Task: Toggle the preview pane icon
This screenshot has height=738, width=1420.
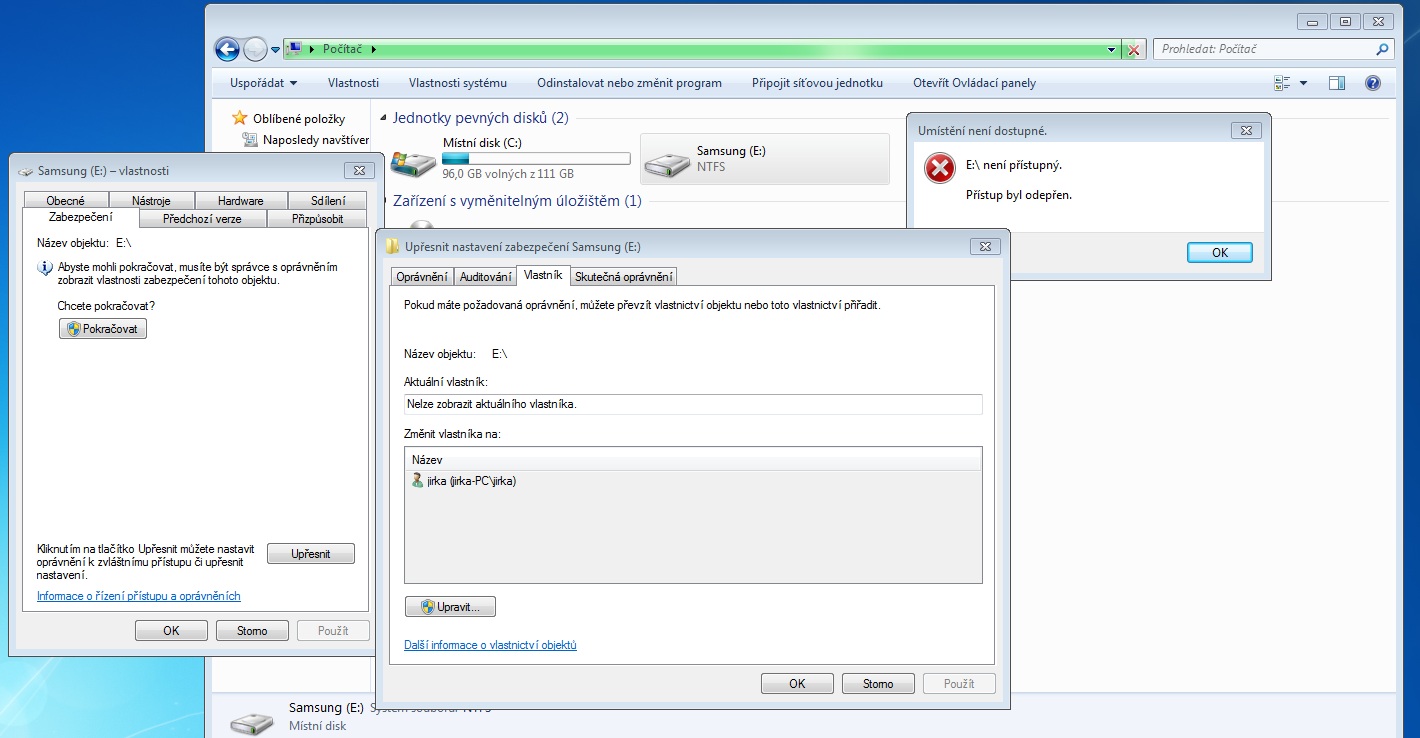Action: coord(1337,83)
